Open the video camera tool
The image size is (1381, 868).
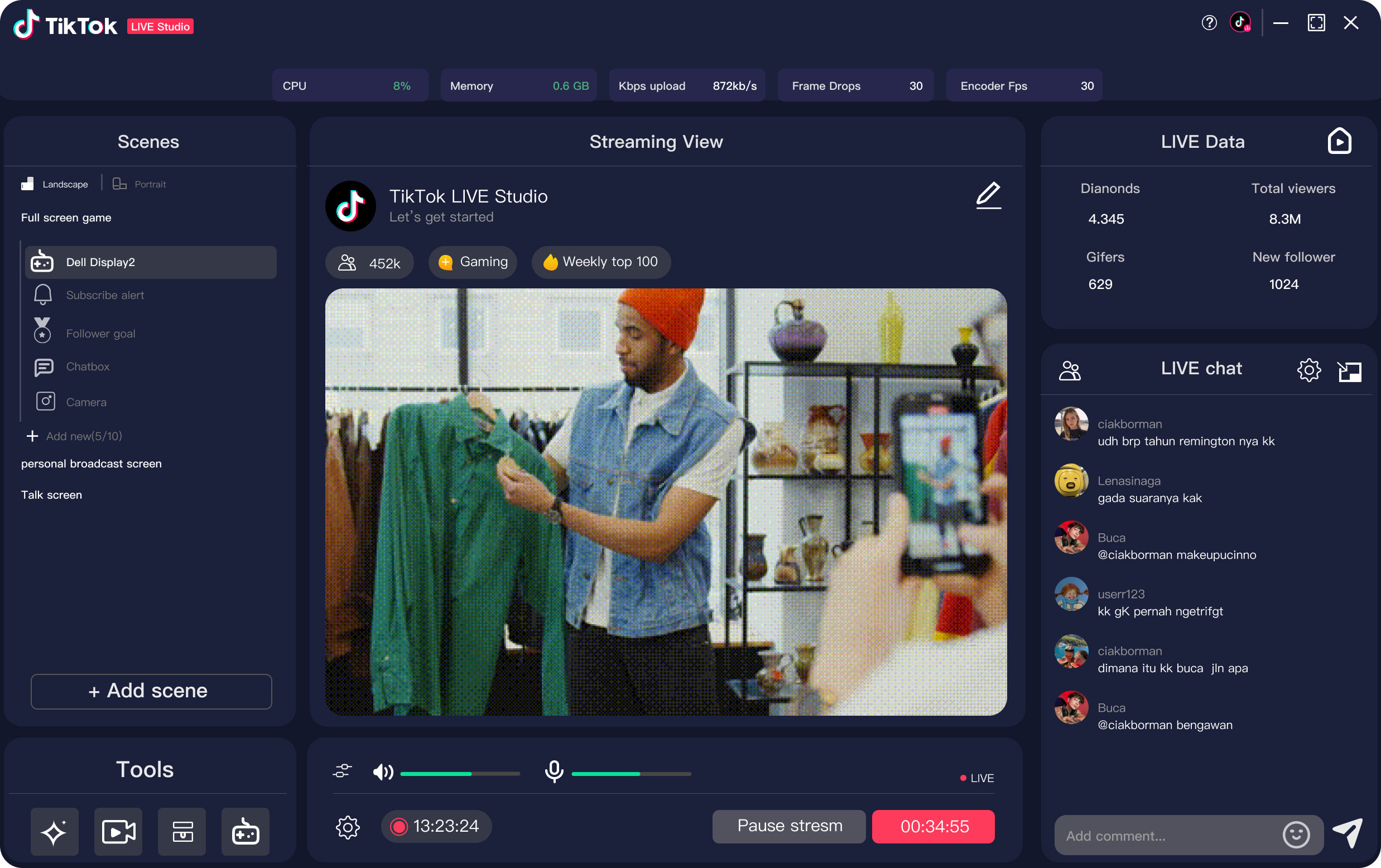118,831
